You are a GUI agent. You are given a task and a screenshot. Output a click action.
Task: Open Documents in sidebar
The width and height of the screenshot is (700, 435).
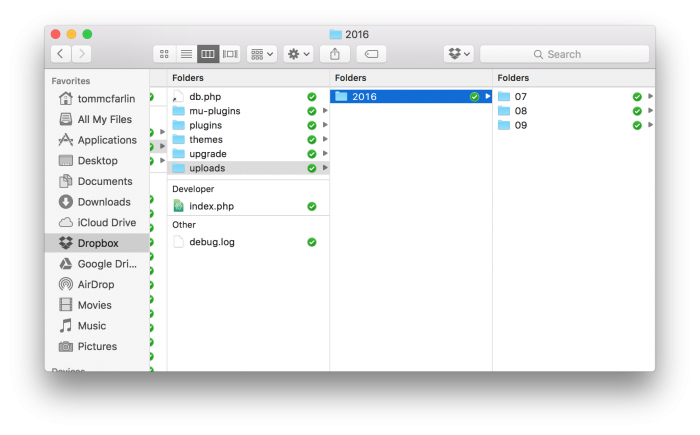point(97,181)
